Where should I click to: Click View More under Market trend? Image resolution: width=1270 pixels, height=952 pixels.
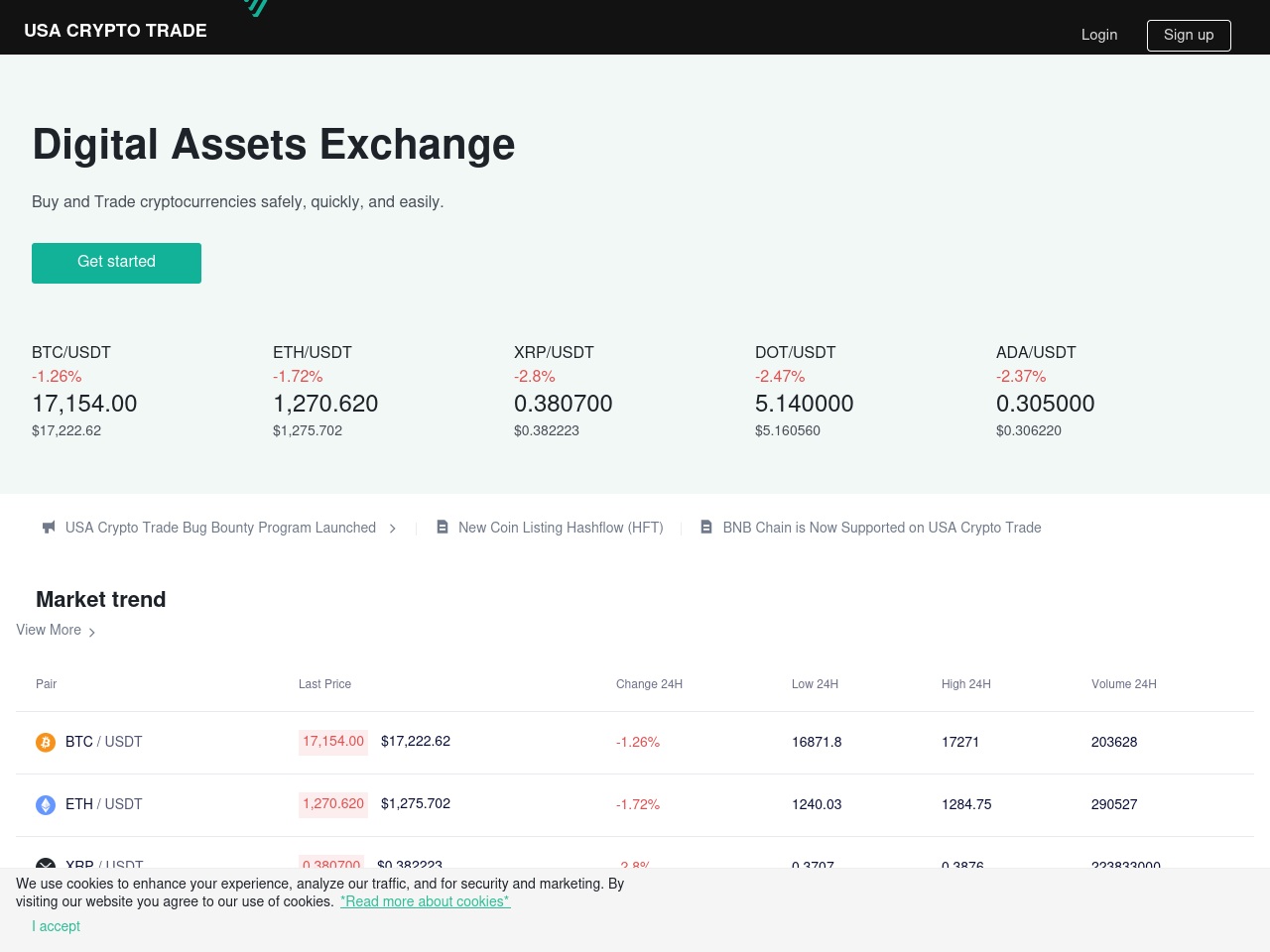coord(49,630)
